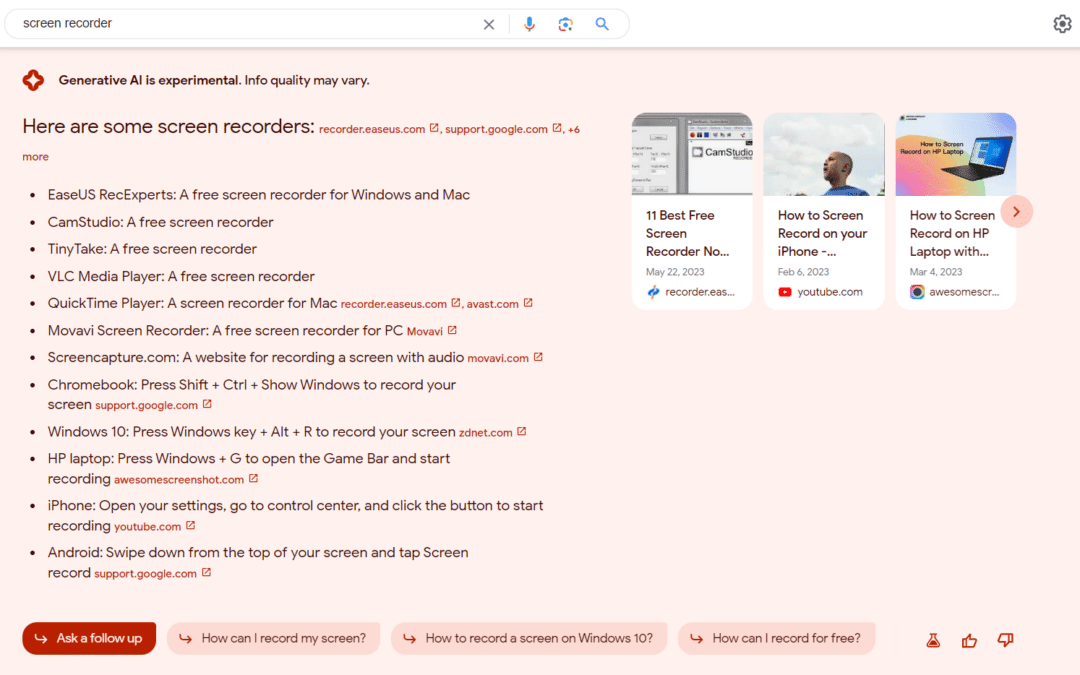Click Ask a follow up button
Screen dimensions: 1080x675
pyautogui.click(x=89, y=638)
